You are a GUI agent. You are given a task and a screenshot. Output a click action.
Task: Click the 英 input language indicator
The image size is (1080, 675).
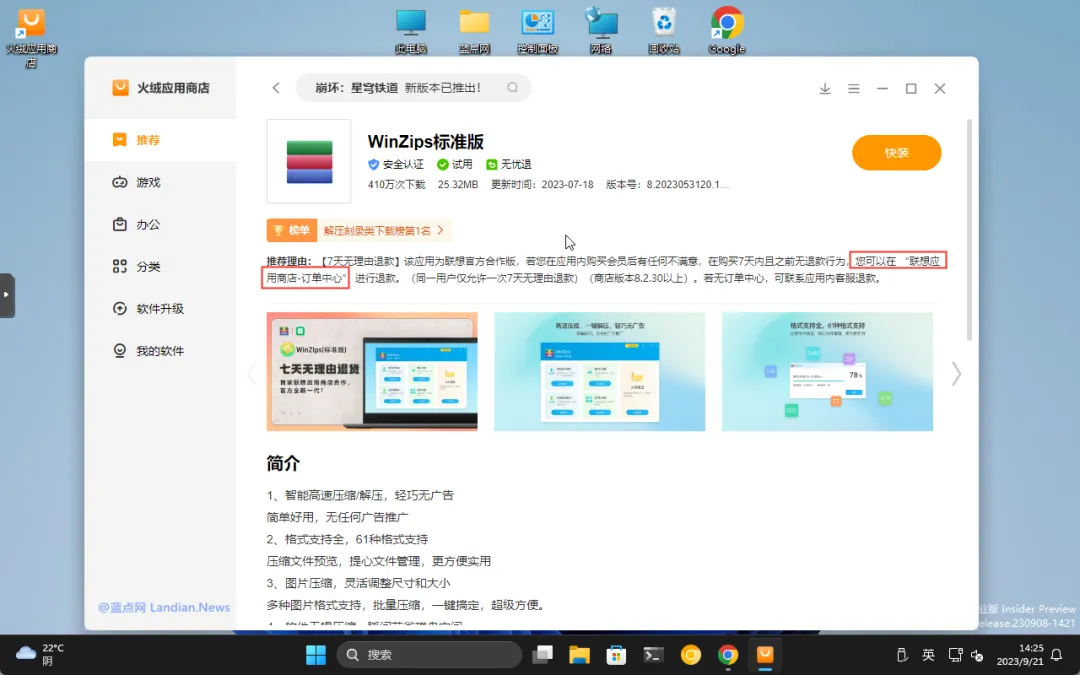click(x=928, y=655)
